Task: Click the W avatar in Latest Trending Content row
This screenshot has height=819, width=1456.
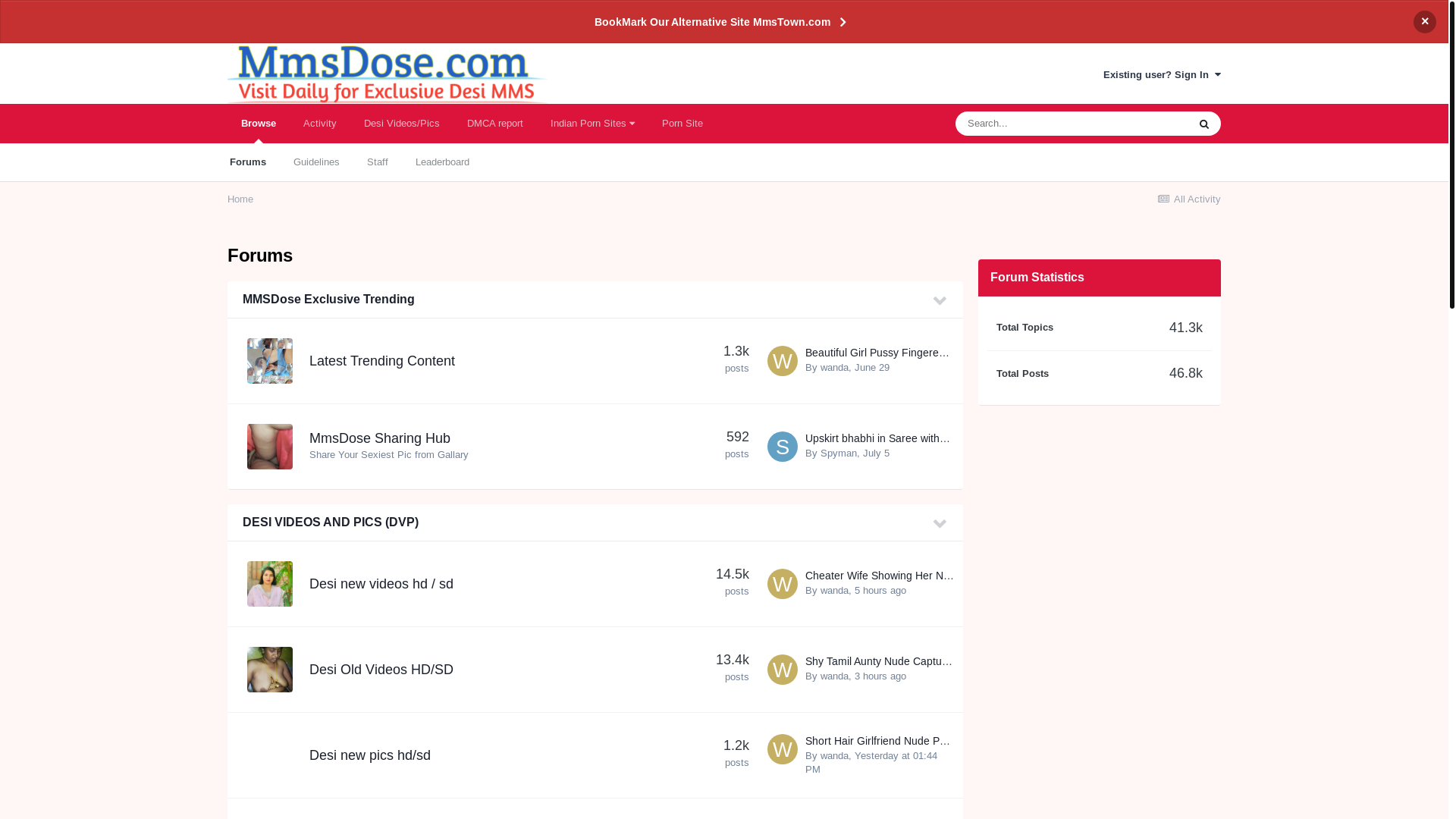Action: point(783,361)
